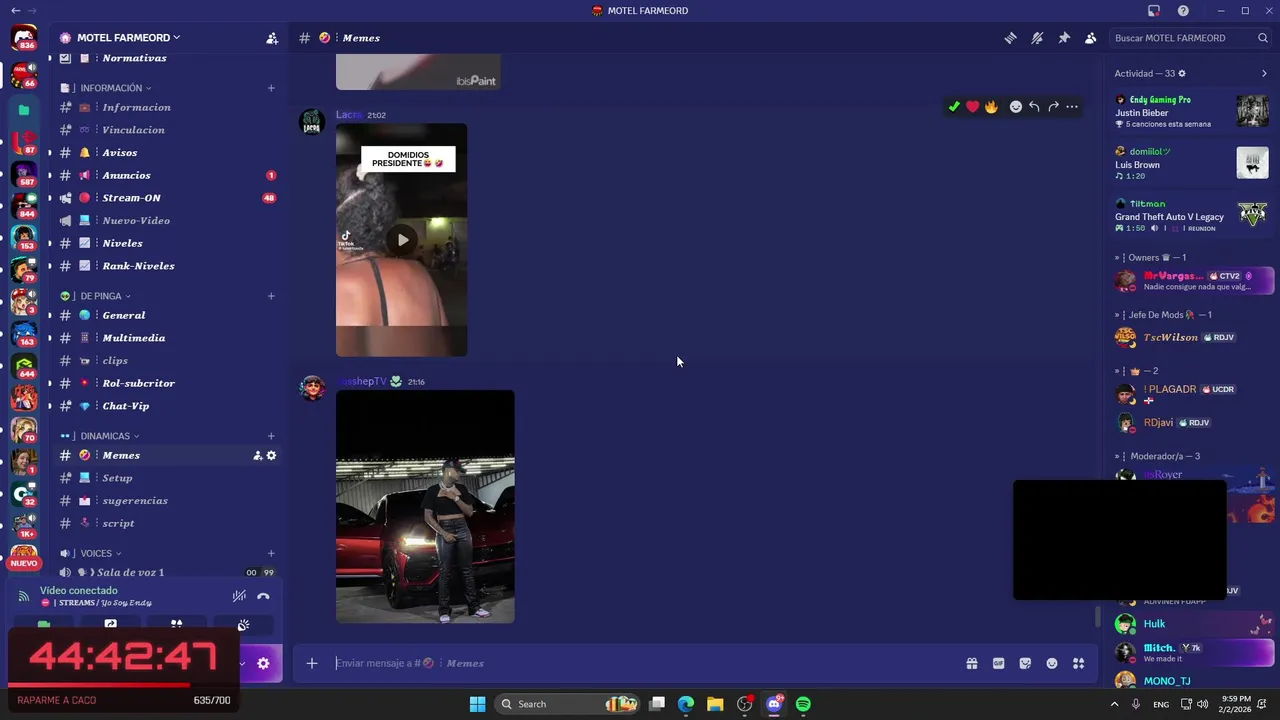Add channel to DE PINGA category
The image size is (1280, 720).
[x=271, y=296]
